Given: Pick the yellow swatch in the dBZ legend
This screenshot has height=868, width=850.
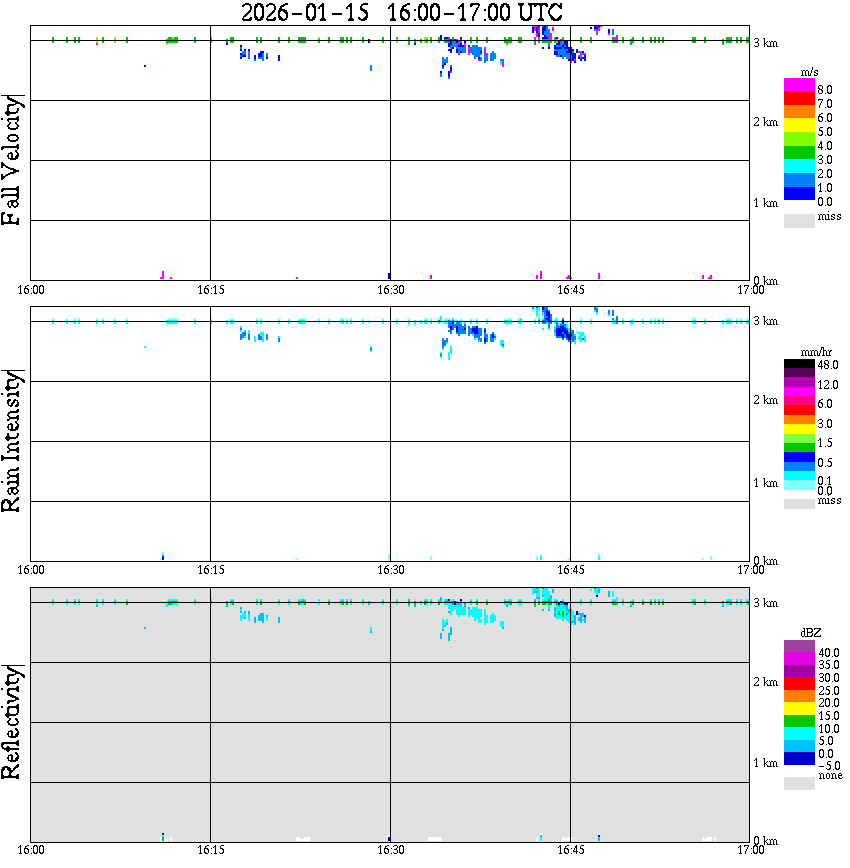Looking at the screenshot, I should 799,709.
